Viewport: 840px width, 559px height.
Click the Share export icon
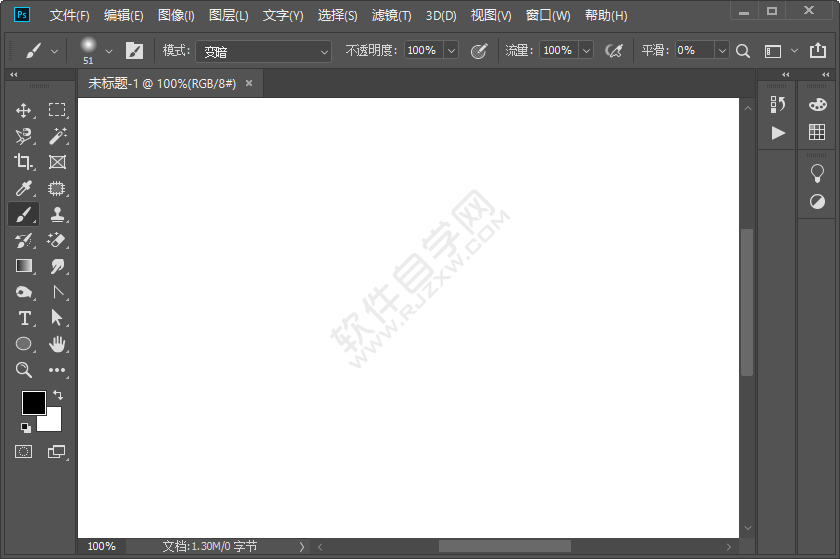coord(818,50)
